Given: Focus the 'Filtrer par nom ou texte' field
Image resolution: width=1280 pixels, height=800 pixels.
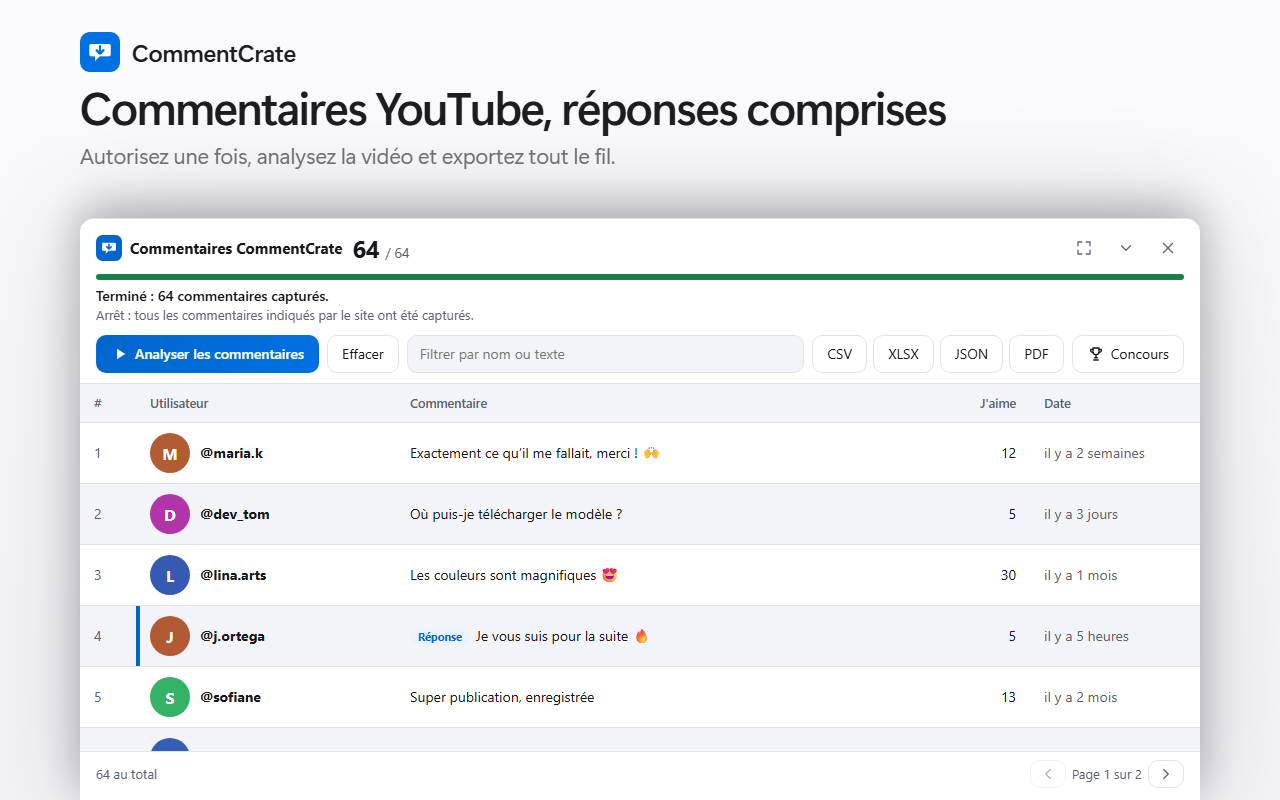Looking at the screenshot, I should tap(605, 354).
